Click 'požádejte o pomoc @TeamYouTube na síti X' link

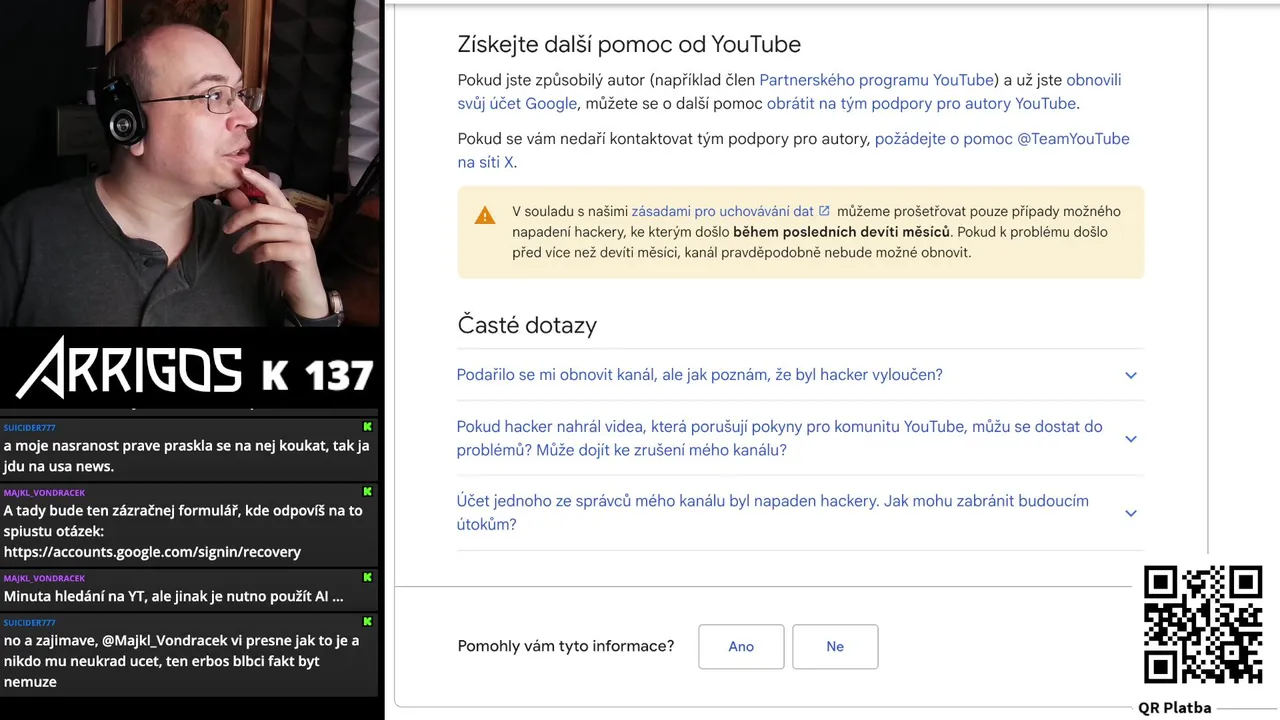(1002, 139)
